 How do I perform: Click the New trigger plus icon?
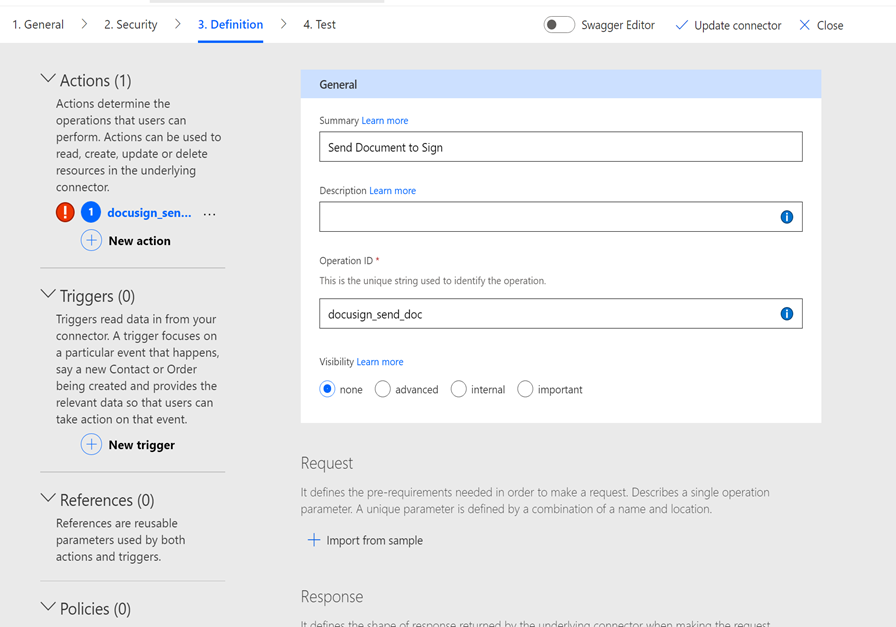point(91,444)
